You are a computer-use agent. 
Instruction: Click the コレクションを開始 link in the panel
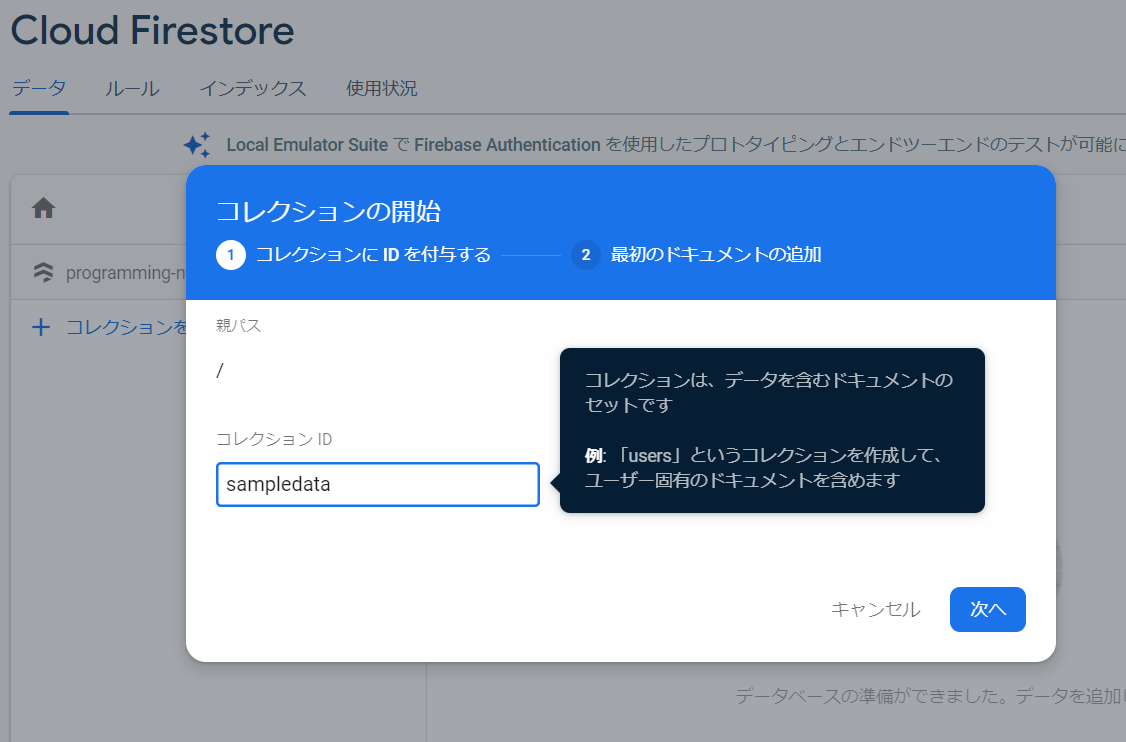coord(126,328)
